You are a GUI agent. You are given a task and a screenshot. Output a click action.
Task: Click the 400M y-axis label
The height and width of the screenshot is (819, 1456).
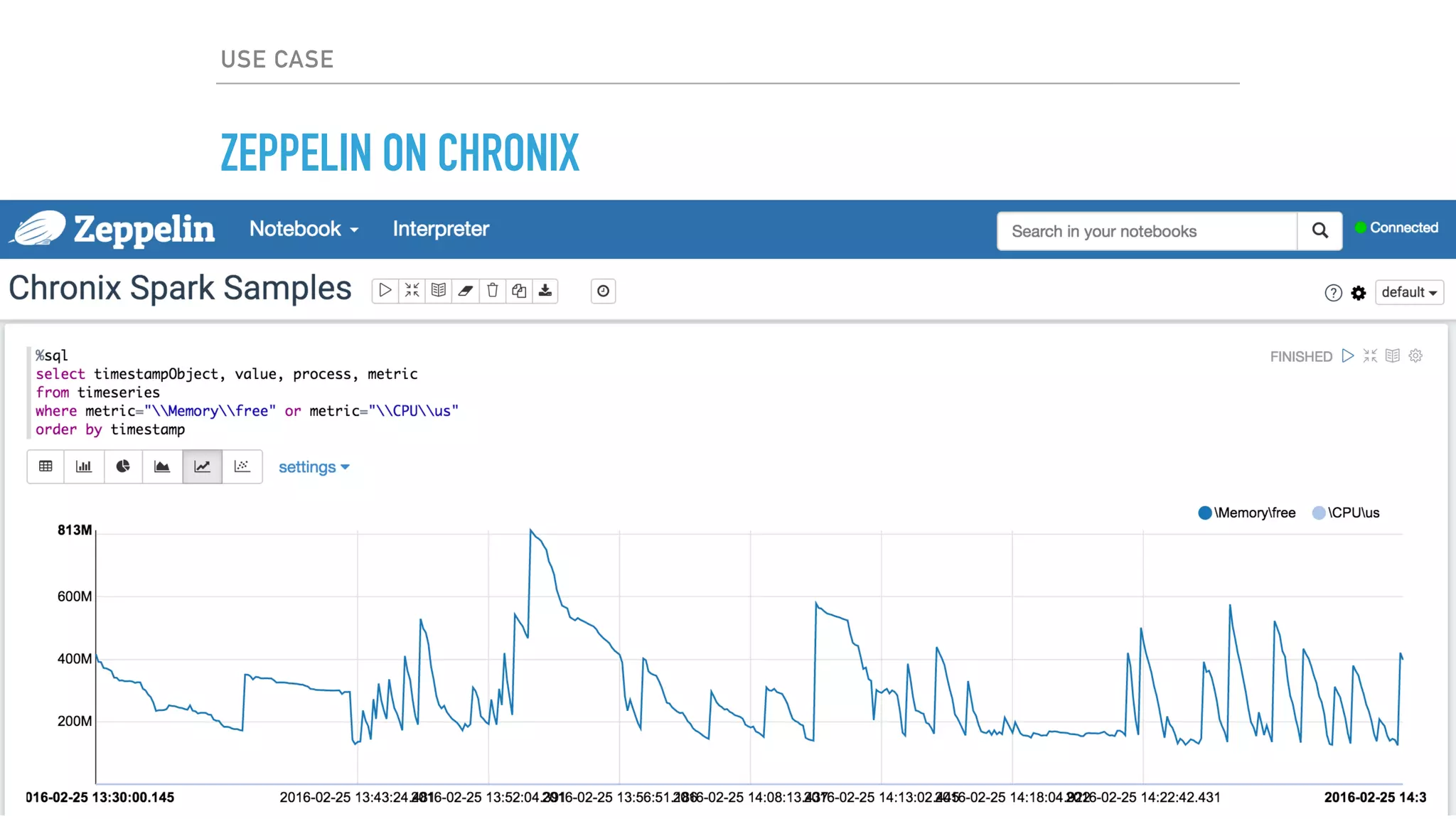tap(75, 659)
